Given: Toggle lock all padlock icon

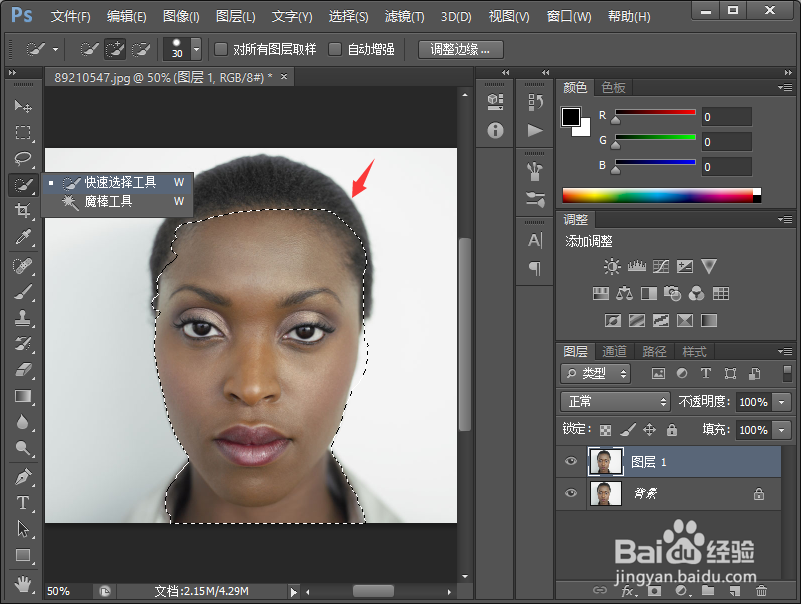Looking at the screenshot, I should coord(672,430).
